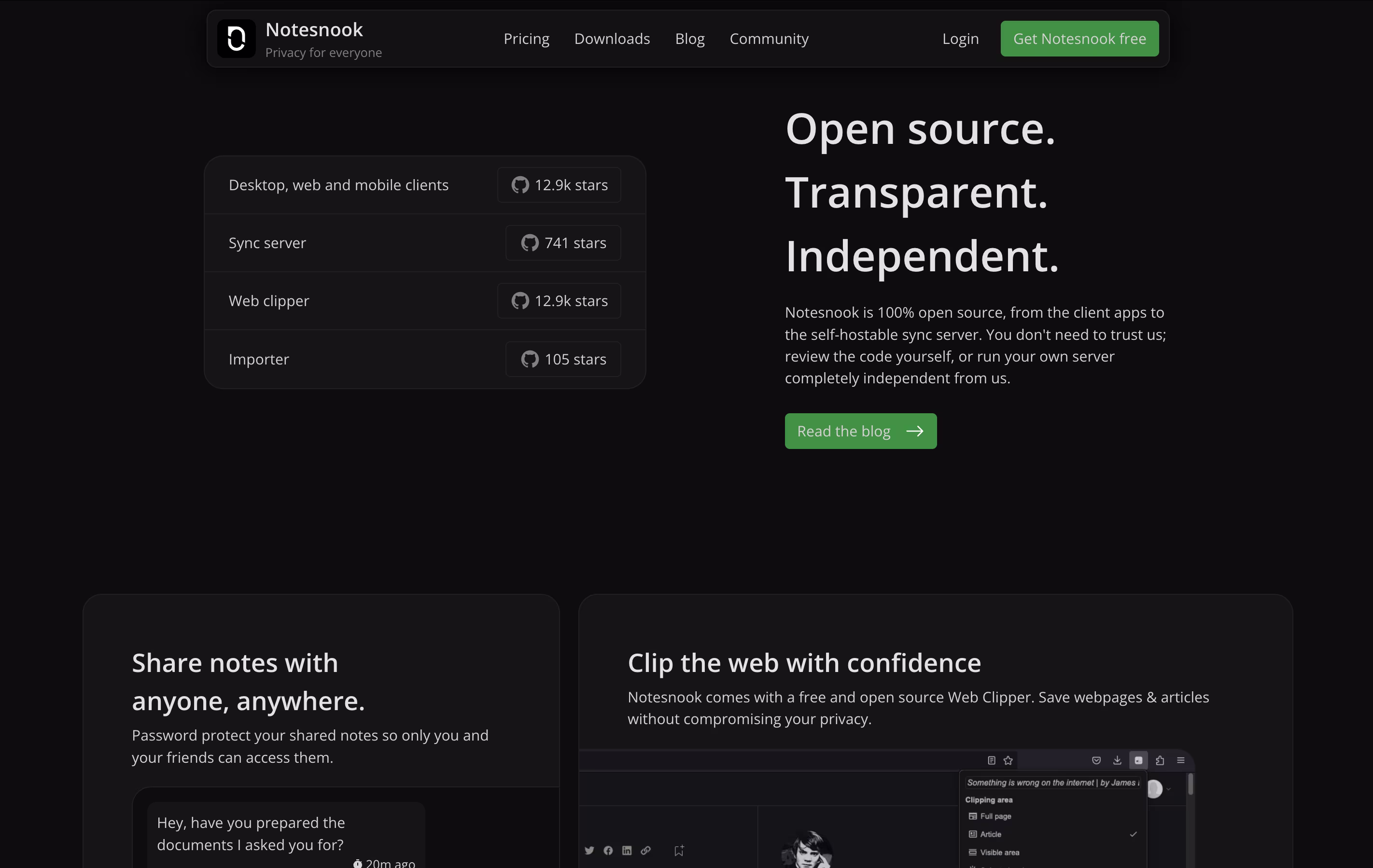Select the Article clipping area option
Image resolution: width=1373 pixels, height=868 pixels.
point(991,834)
